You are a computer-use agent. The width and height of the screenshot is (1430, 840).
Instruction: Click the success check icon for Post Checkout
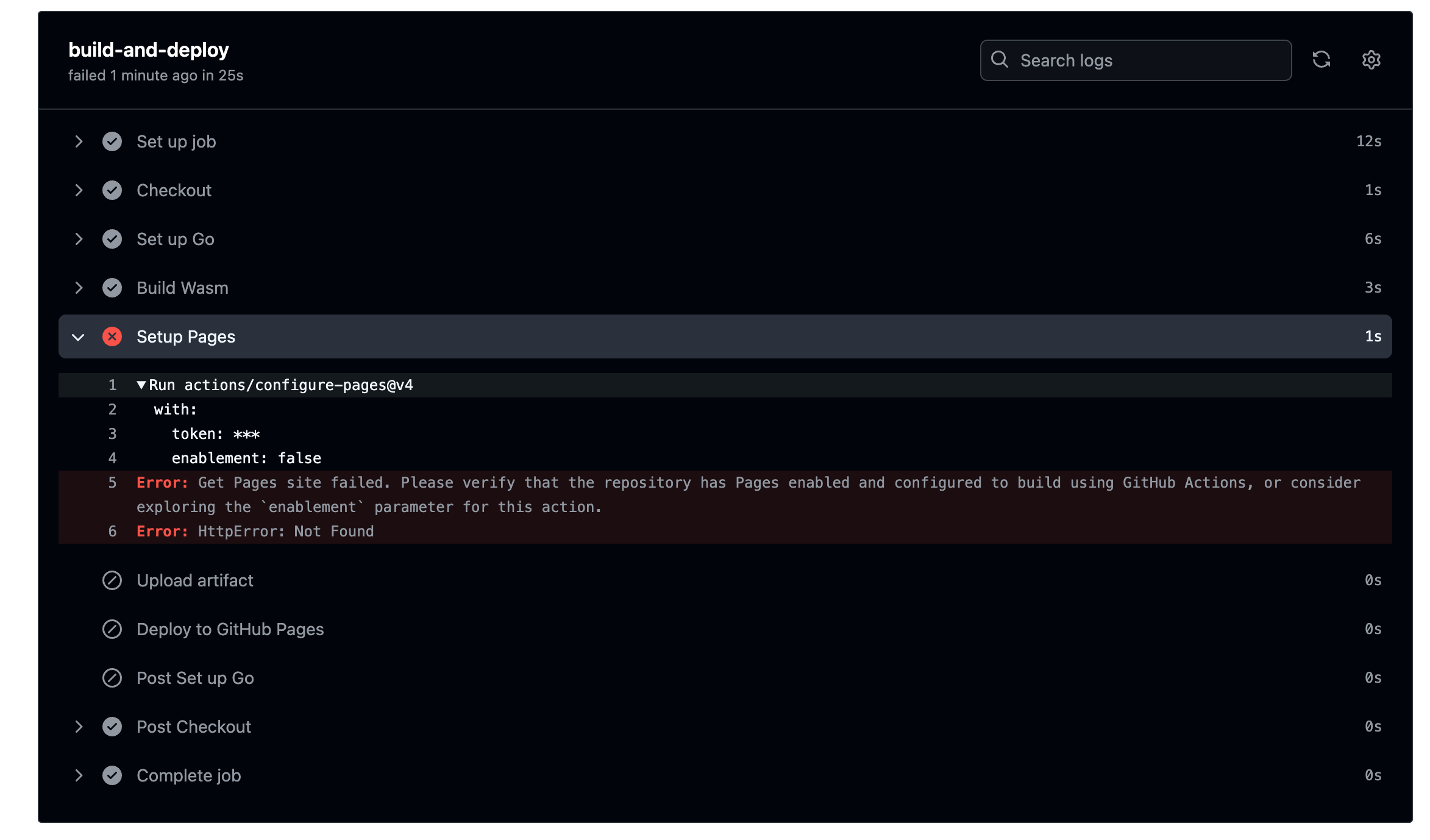click(x=112, y=727)
